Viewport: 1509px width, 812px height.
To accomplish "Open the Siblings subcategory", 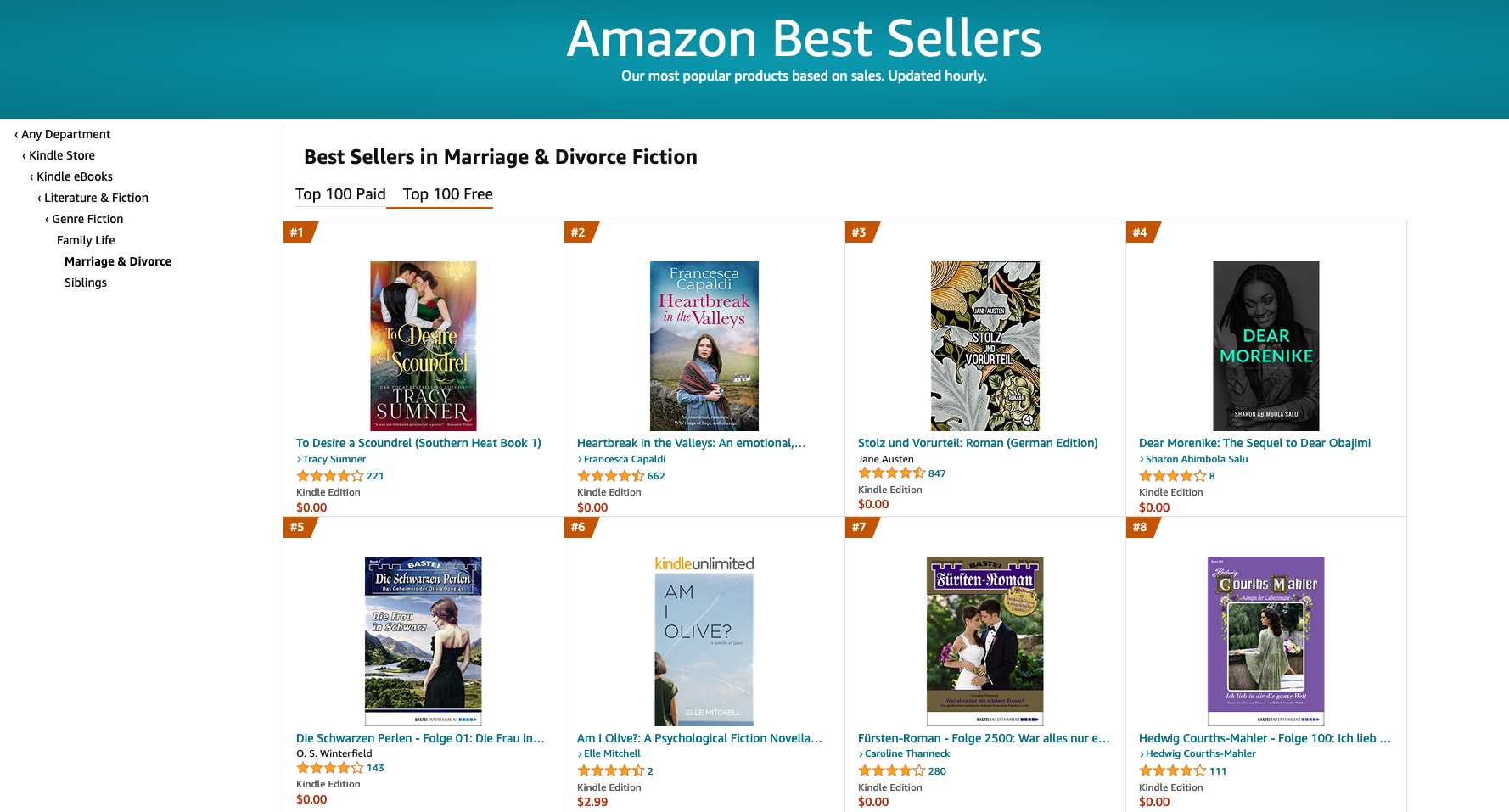I will click(86, 283).
